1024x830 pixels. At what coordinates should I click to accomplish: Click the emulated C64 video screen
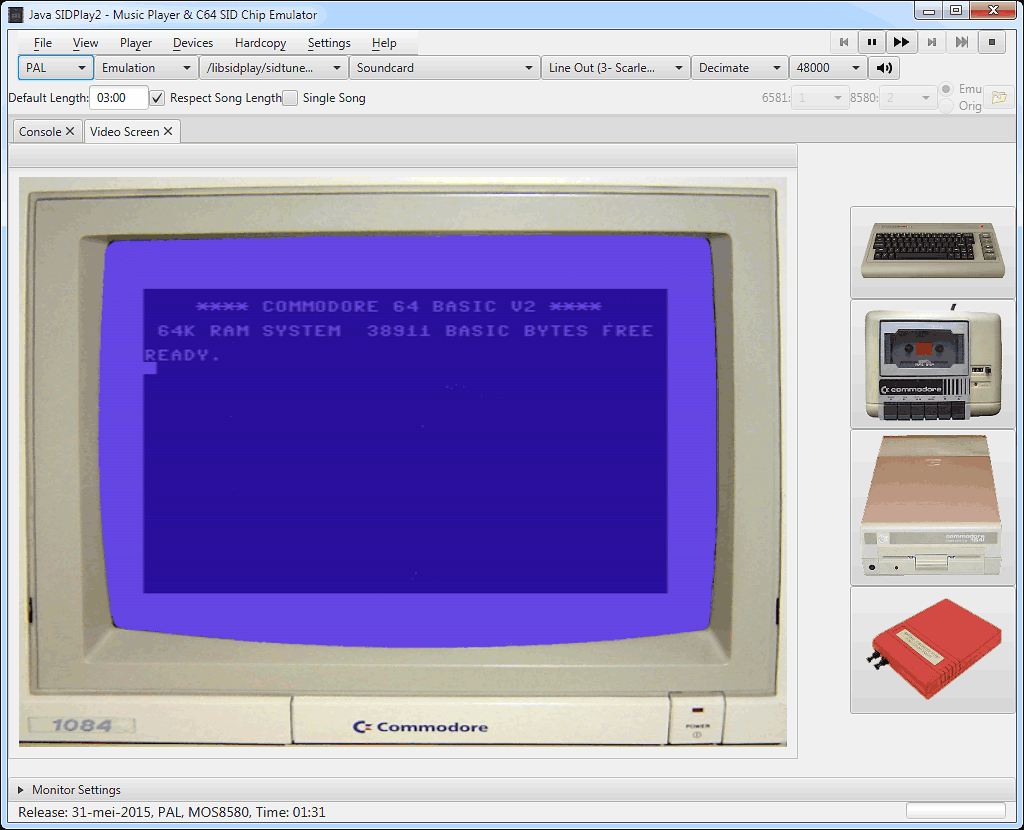[x=405, y=441]
